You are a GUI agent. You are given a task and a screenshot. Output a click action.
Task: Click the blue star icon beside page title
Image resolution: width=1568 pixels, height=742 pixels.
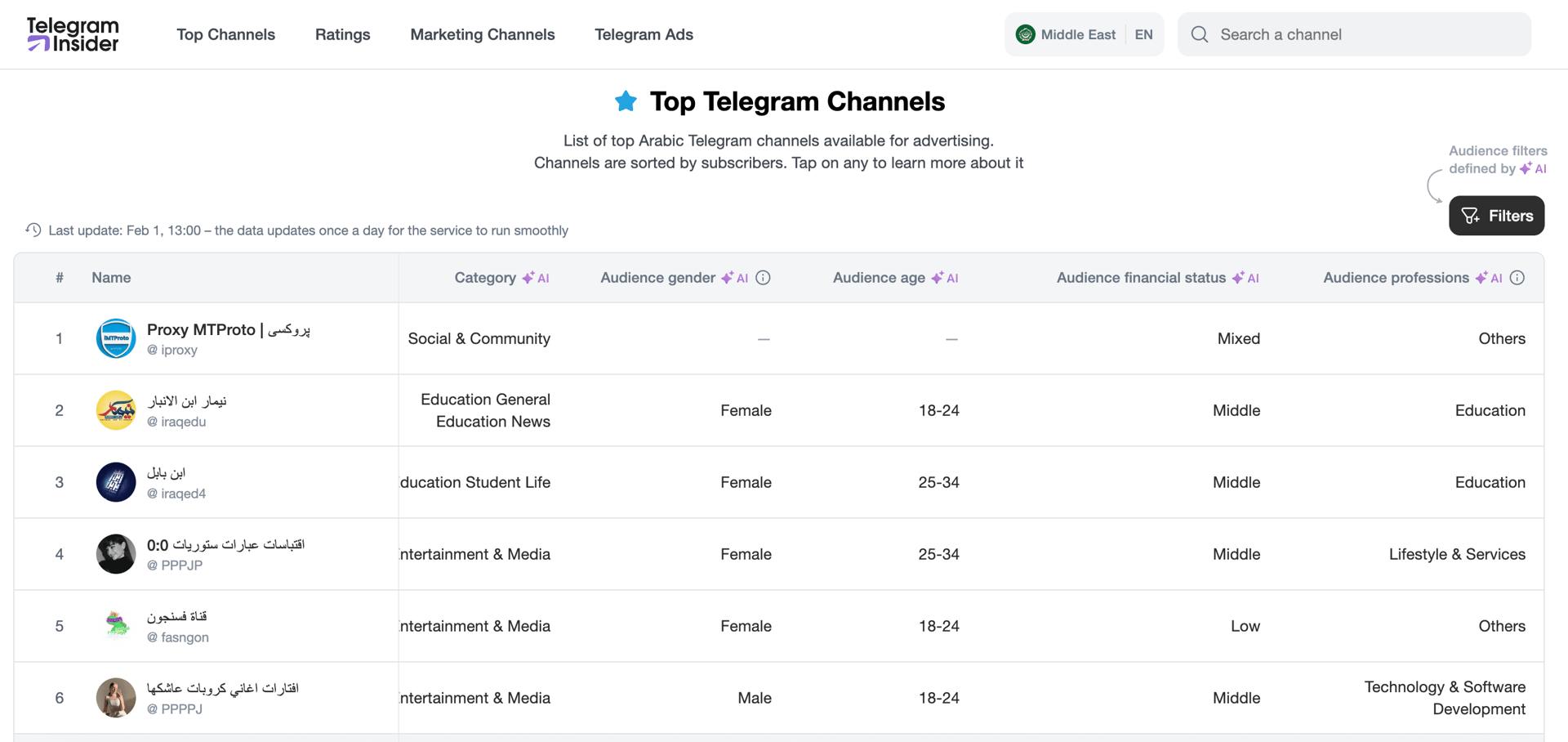point(626,101)
